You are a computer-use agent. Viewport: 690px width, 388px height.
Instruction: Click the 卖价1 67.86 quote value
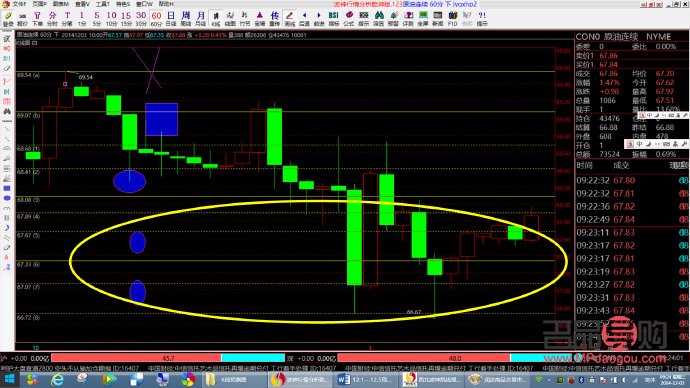[608, 55]
